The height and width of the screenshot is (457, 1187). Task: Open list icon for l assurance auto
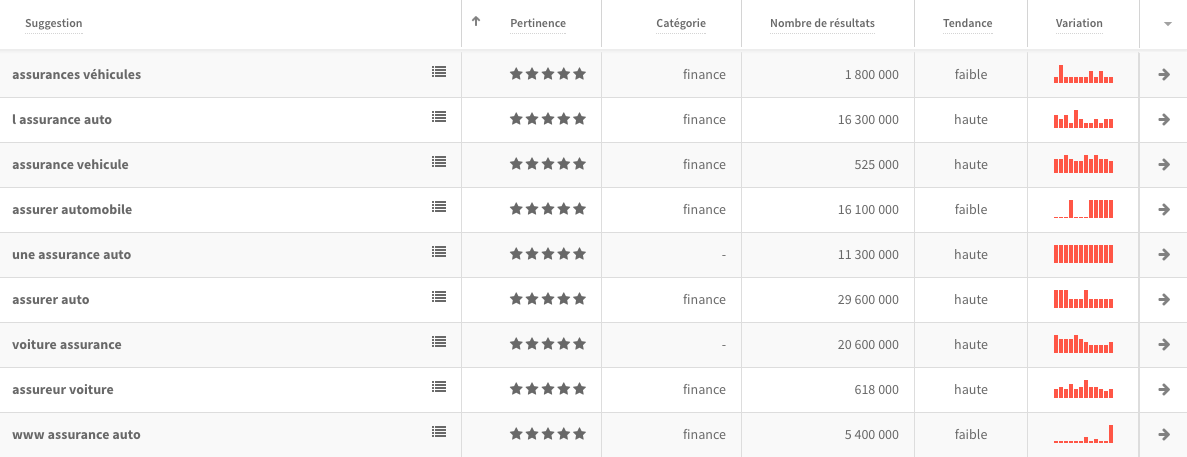[439, 117]
